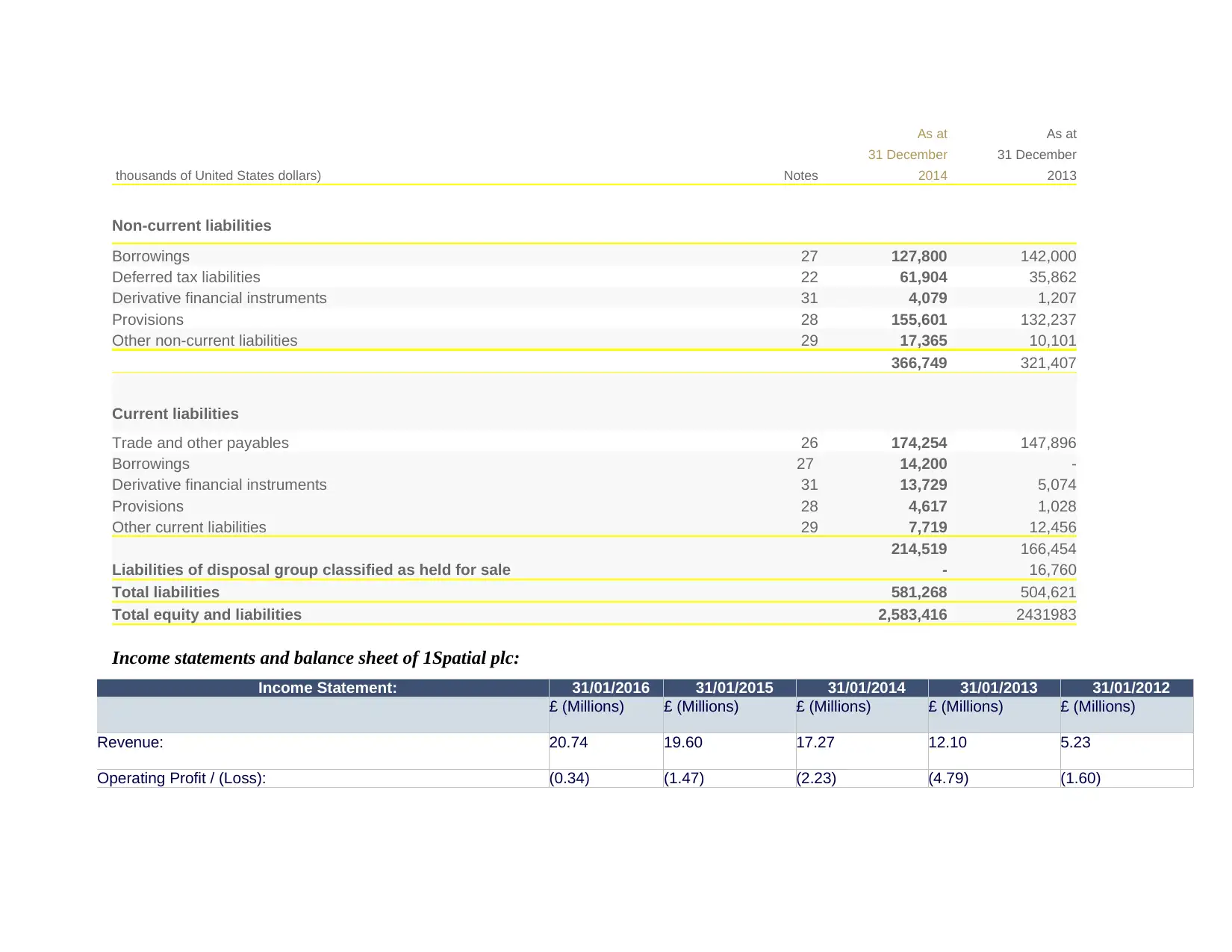Image resolution: width=1232 pixels, height=952 pixels.
Task: Click the 2013 column header year
Action: coord(1062,175)
